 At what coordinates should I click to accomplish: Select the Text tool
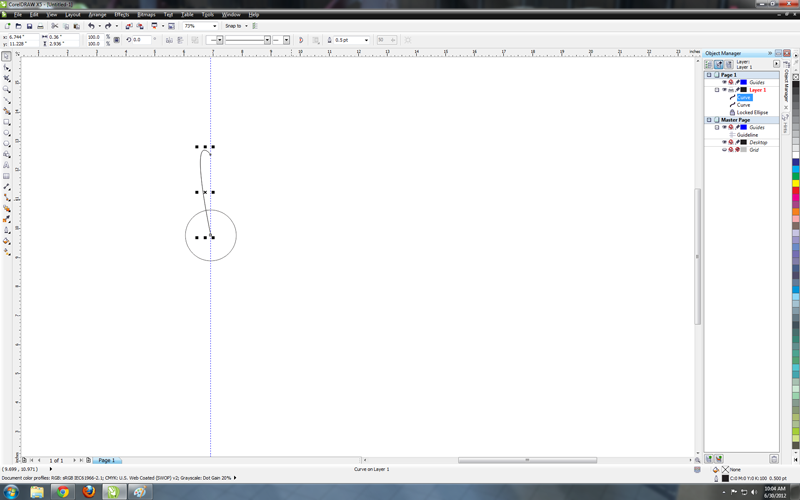coord(6,165)
